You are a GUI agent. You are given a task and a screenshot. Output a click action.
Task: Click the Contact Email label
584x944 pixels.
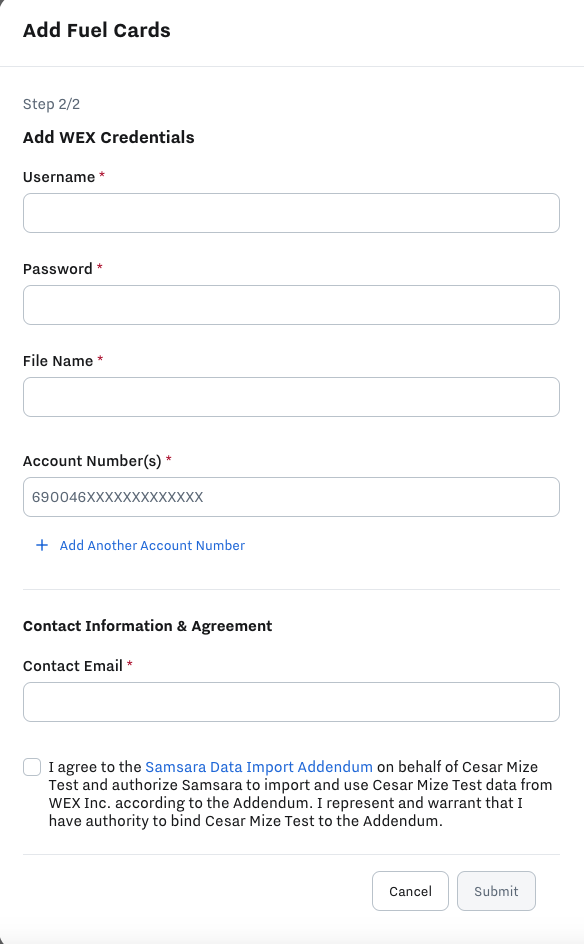click(73, 666)
